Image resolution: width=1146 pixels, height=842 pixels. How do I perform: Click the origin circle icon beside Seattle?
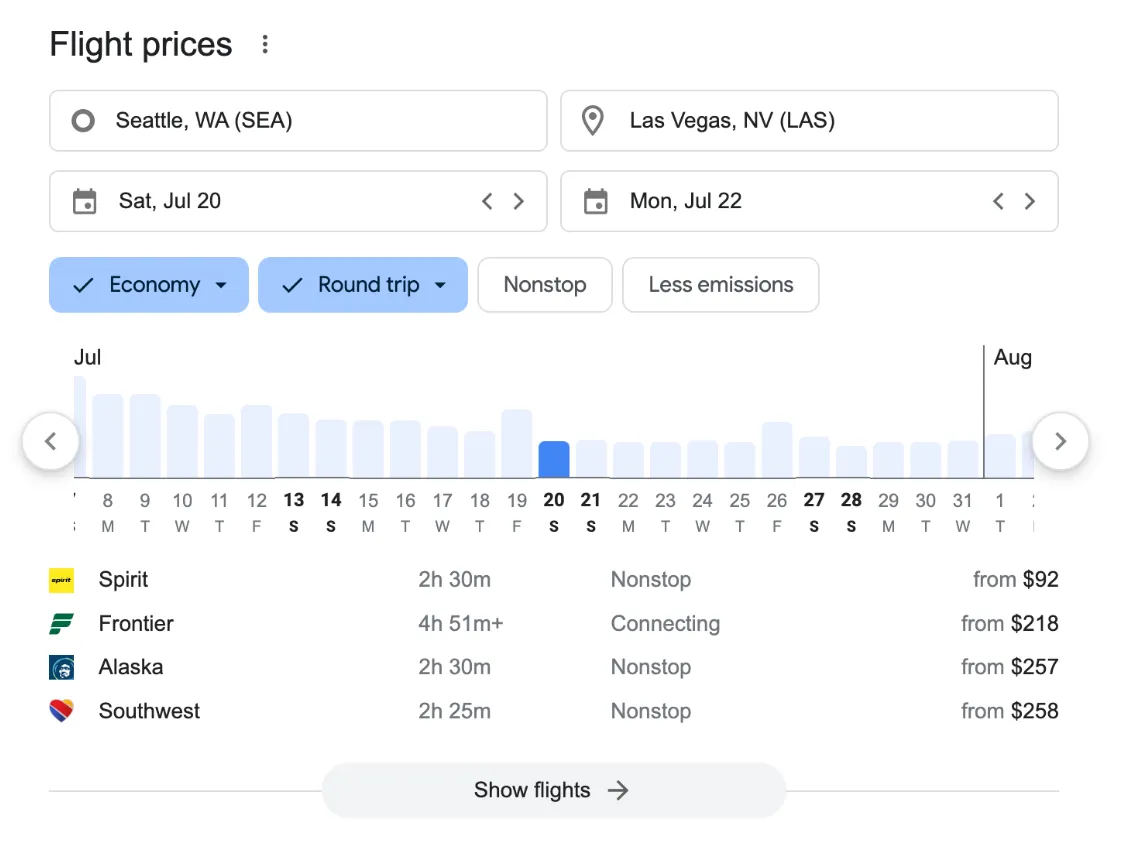point(83,121)
